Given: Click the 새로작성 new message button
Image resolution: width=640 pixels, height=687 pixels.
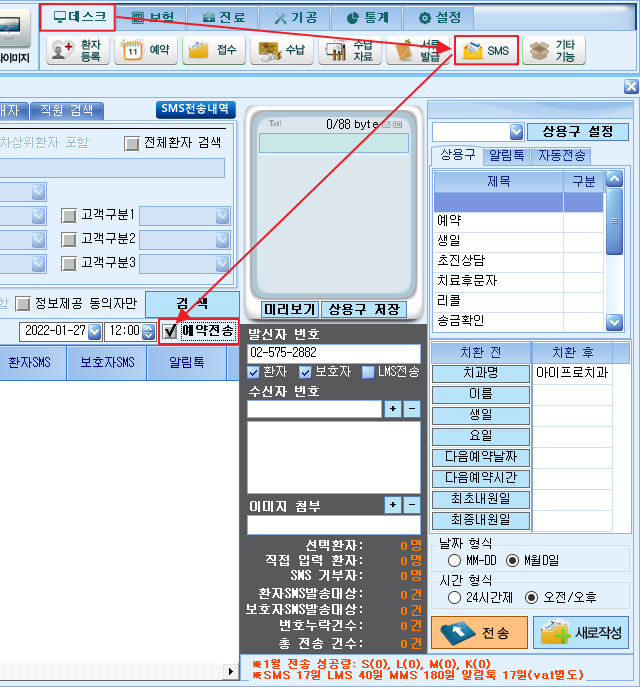Looking at the screenshot, I should [x=581, y=632].
